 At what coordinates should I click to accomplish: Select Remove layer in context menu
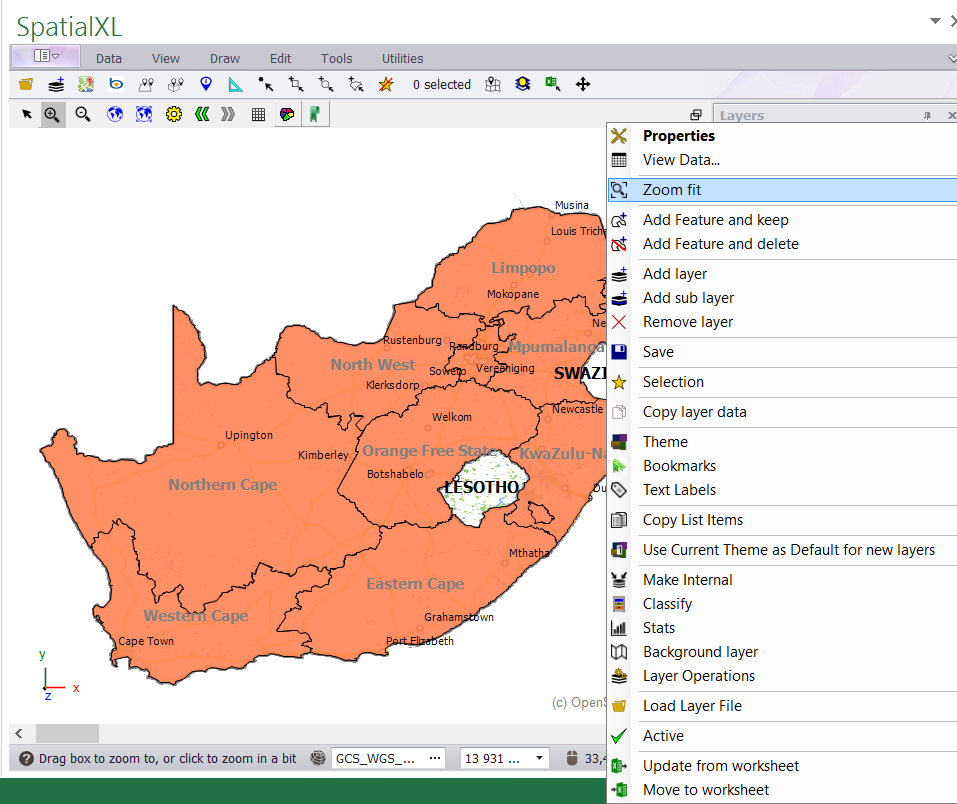687,322
